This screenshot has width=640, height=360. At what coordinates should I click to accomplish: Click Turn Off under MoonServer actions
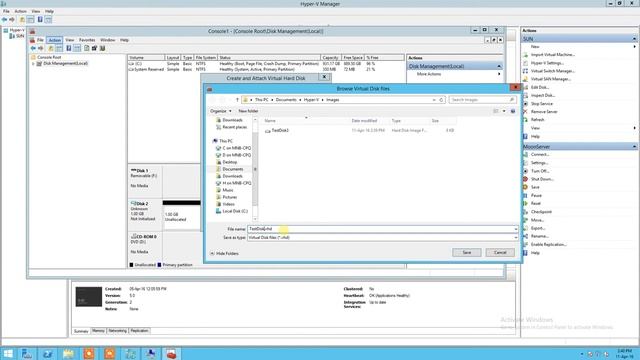[x=540, y=171]
